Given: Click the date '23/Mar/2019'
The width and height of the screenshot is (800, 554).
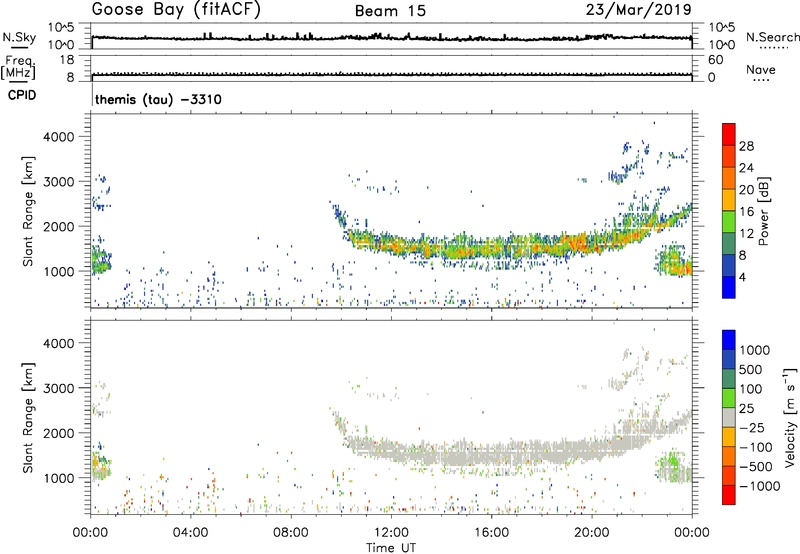Looking at the screenshot, I should [638, 10].
